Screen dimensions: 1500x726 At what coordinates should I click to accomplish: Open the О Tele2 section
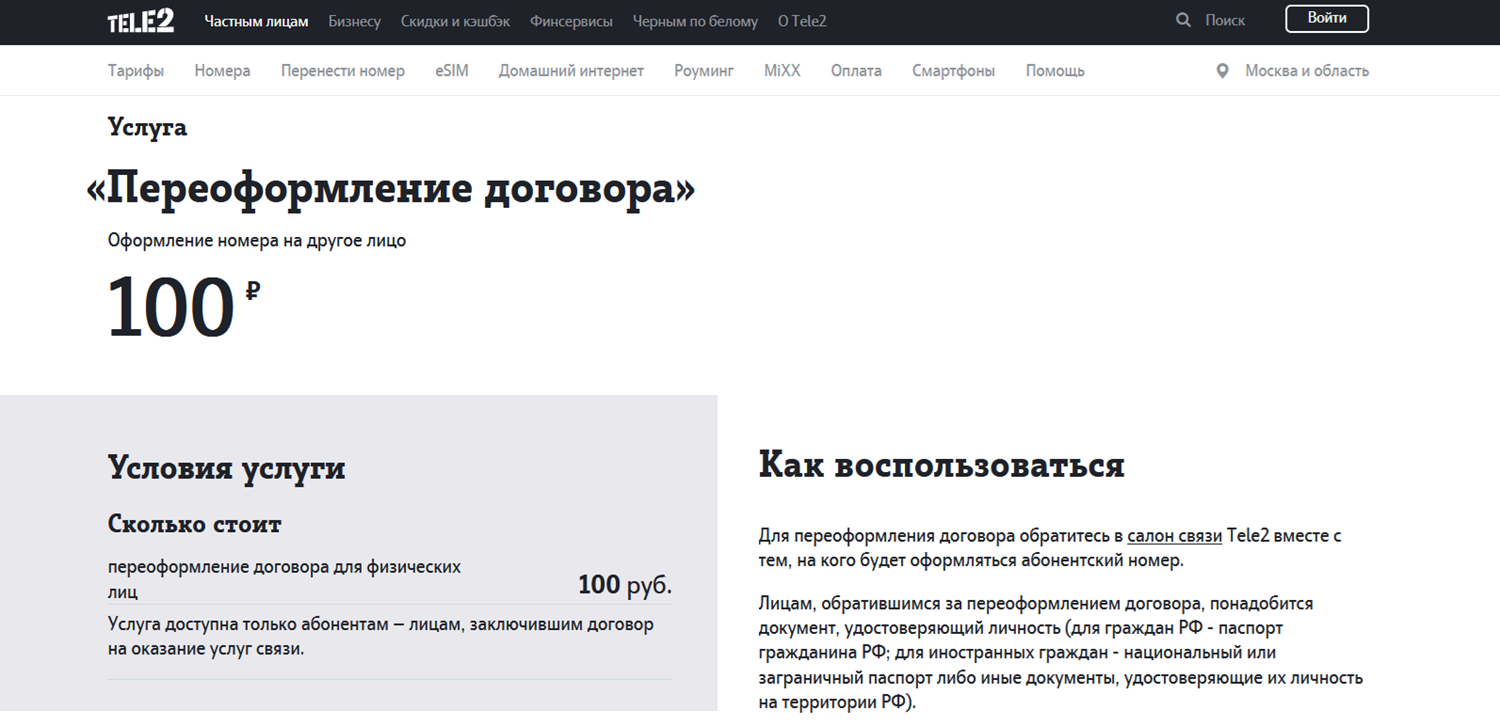802,21
